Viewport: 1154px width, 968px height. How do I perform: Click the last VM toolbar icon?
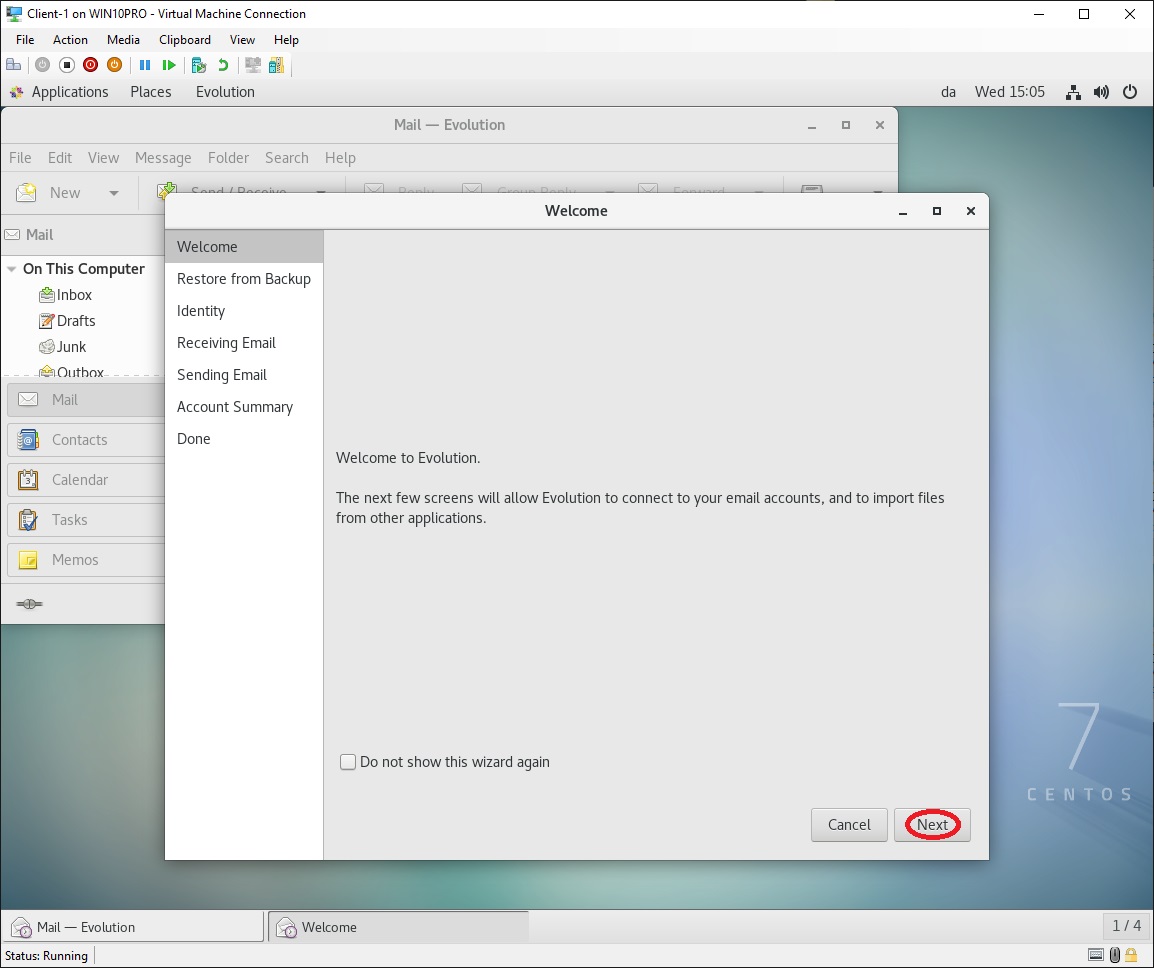pyautogui.click(x=277, y=65)
